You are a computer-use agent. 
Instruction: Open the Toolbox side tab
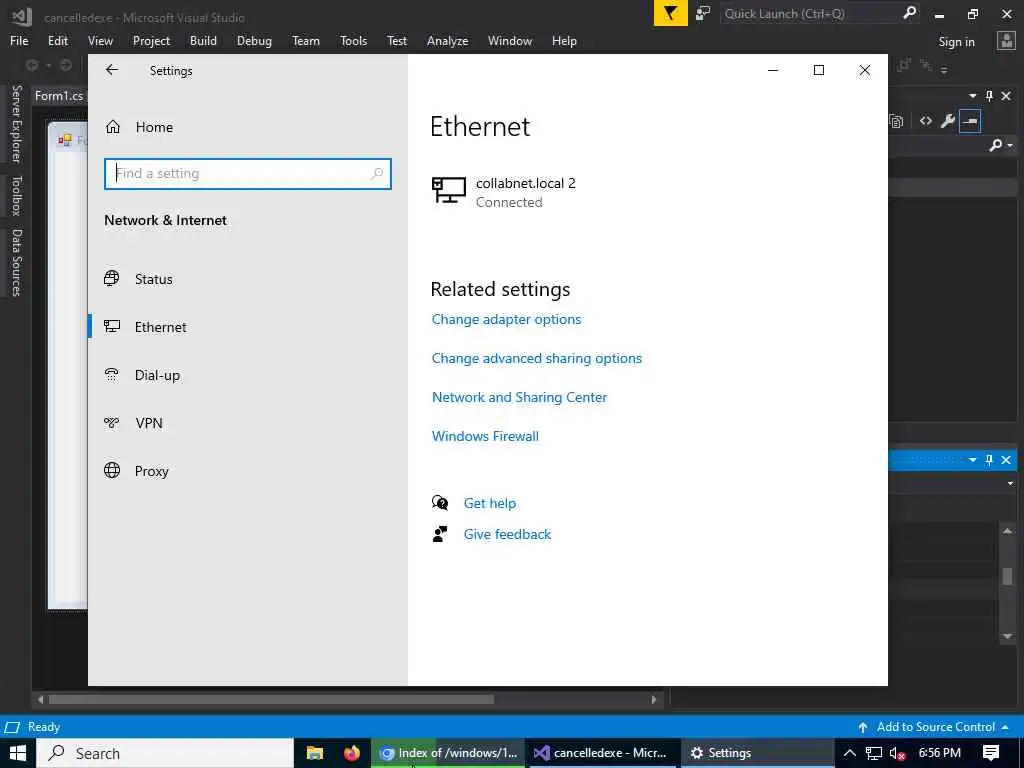[16, 195]
